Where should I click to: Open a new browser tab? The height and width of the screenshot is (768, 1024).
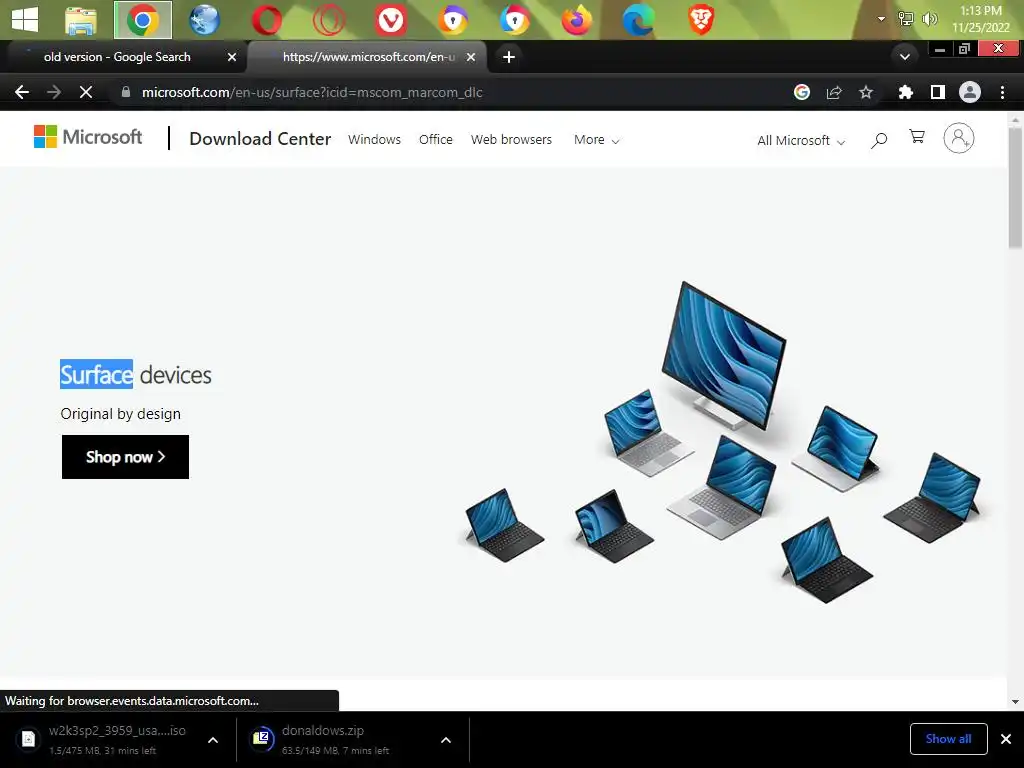coord(509,57)
